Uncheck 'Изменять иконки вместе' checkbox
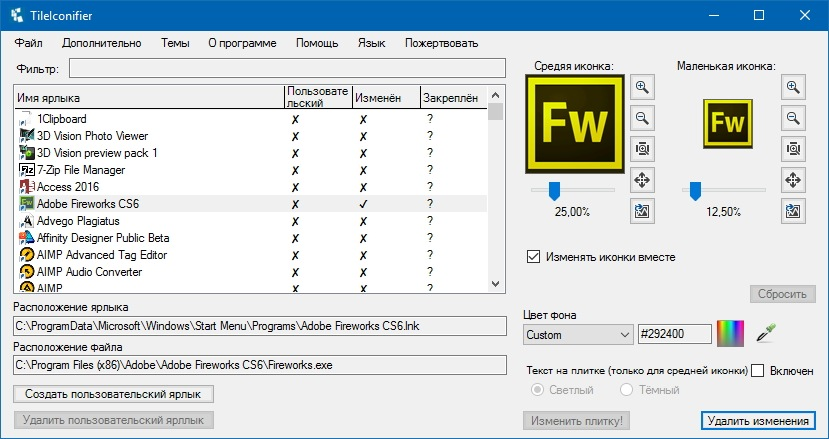 pos(533,257)
